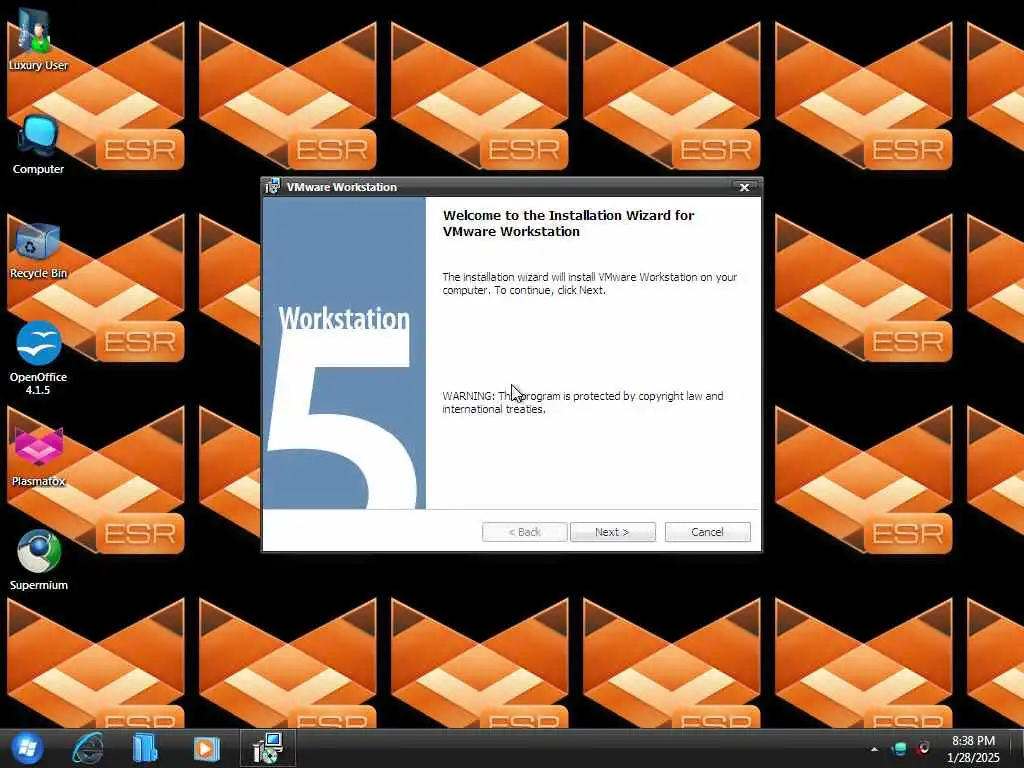
Task: Click Next in the installation wizard
Action: [x=613, y=532]
